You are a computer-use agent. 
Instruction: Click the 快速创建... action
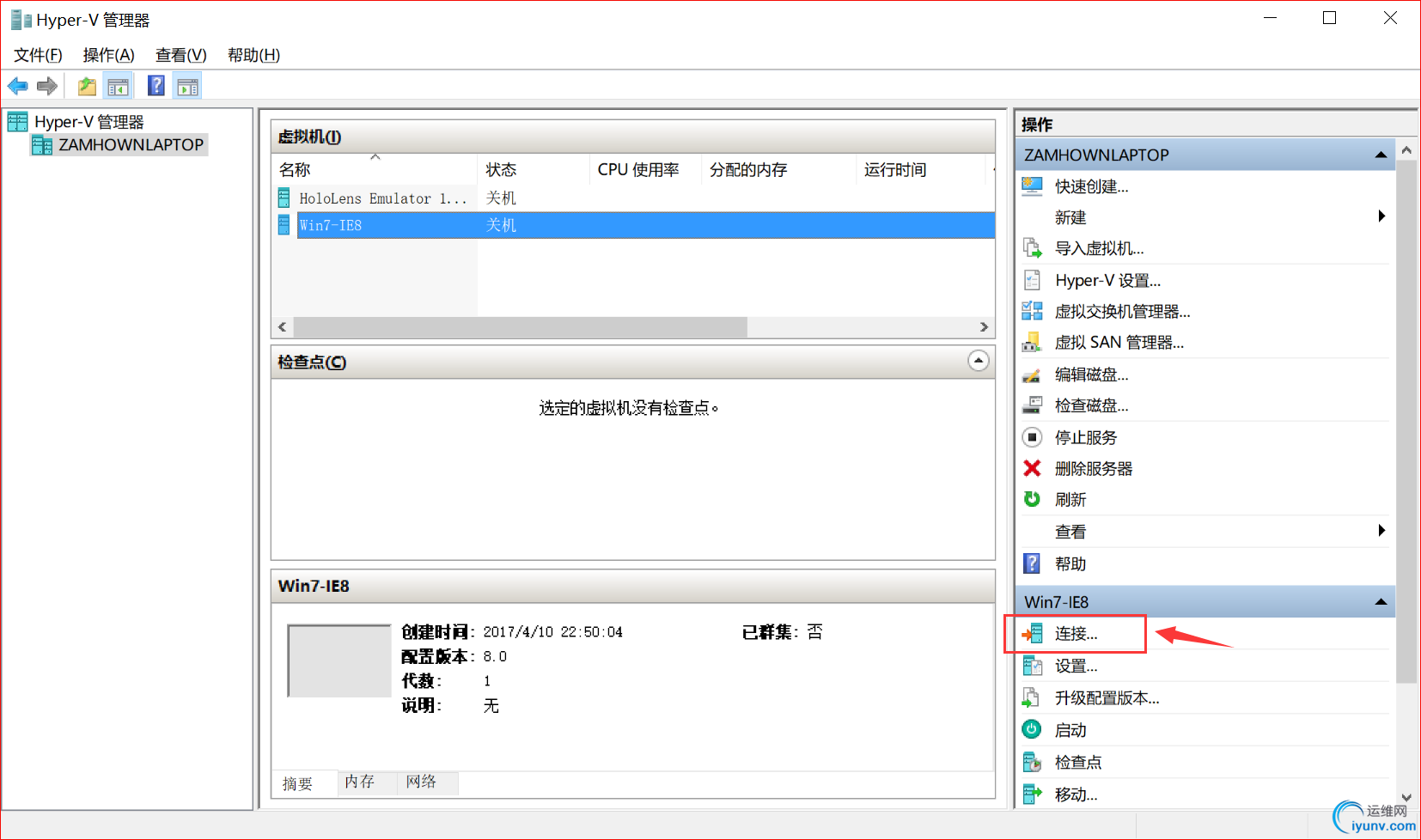point(1092,186)
